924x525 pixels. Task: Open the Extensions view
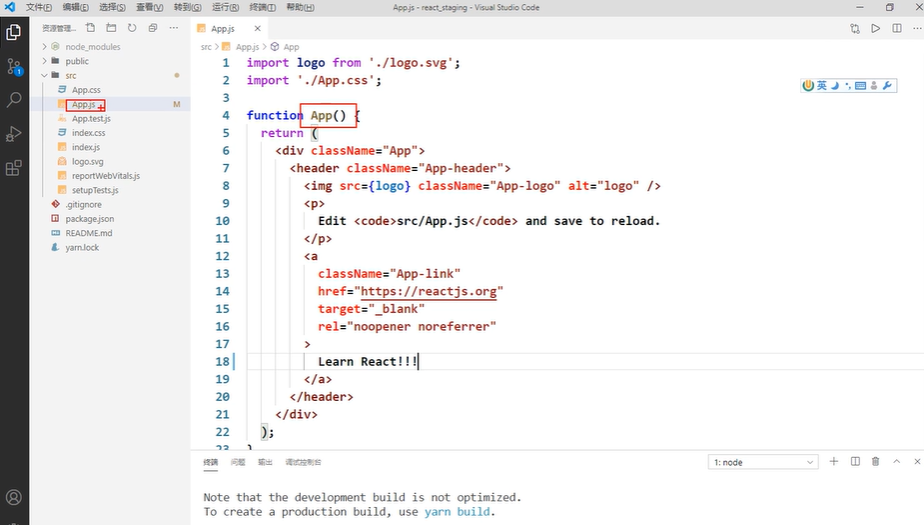coord(14,169)
